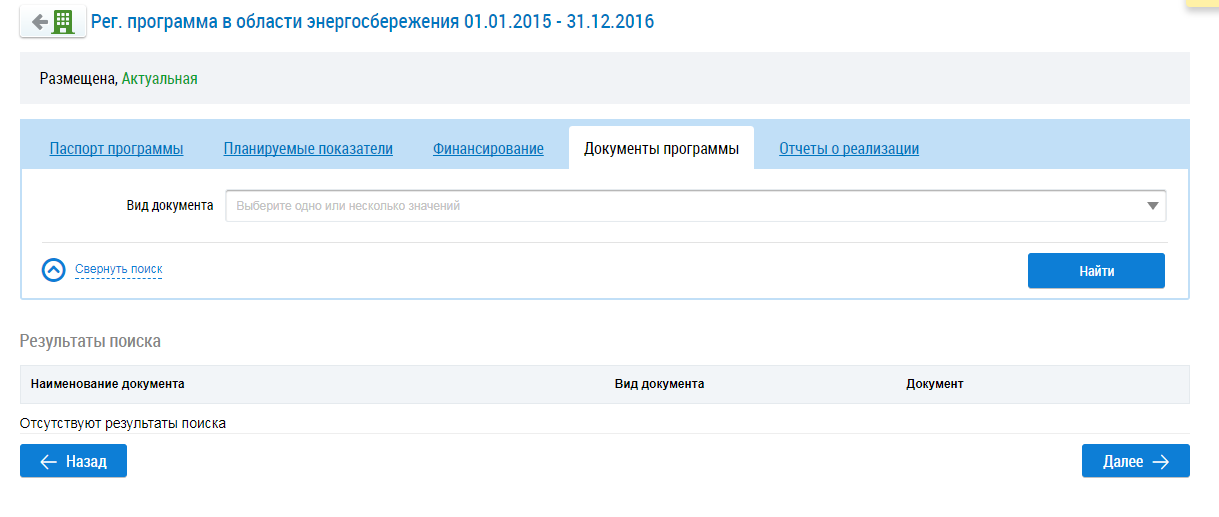
Task: Open the Планируемые показатели tab
Action: point(308,149)
